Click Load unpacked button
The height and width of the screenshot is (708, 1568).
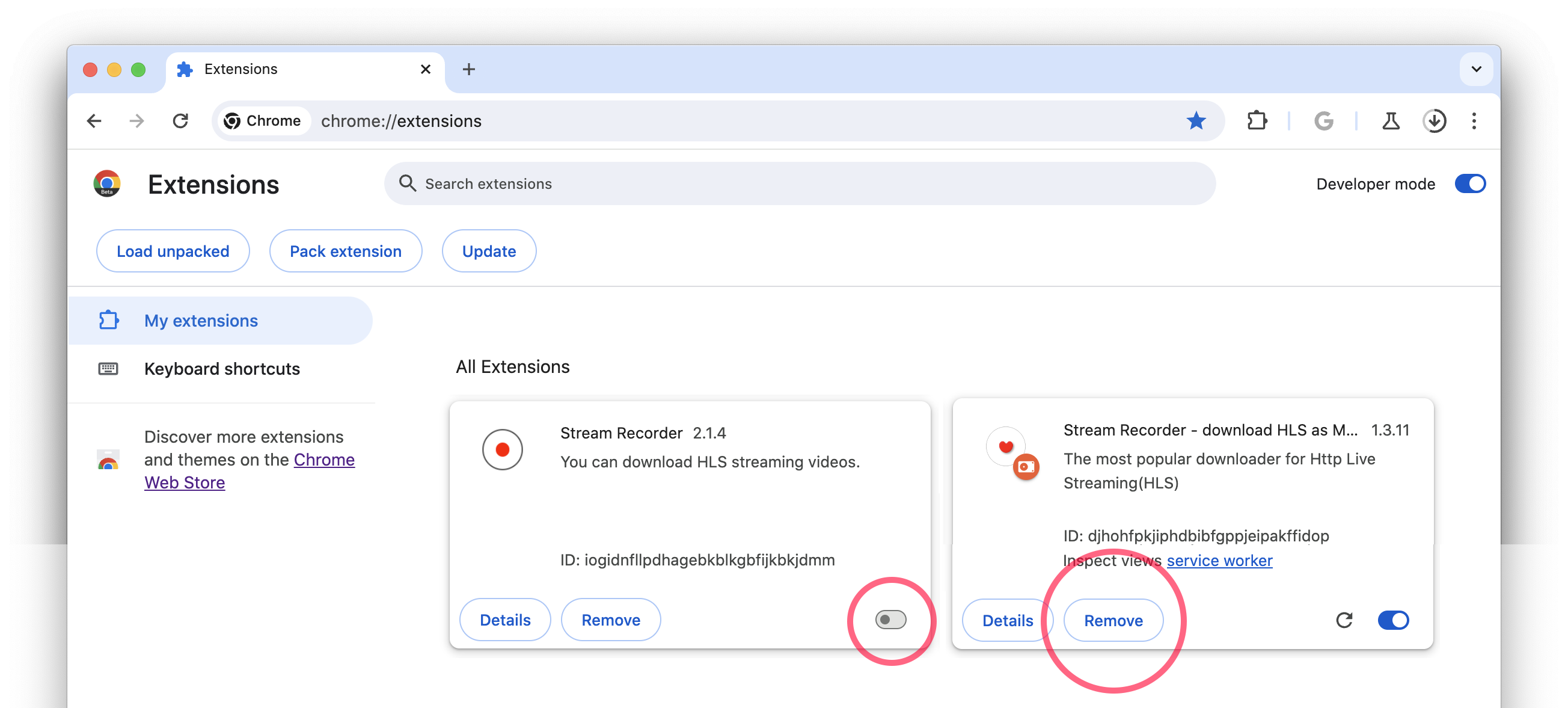coord(173,251)
